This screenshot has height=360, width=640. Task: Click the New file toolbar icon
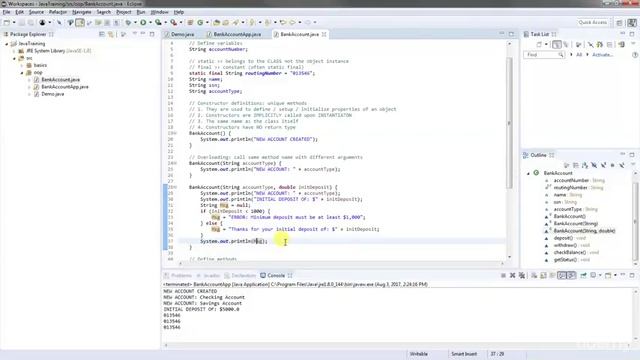7,22
